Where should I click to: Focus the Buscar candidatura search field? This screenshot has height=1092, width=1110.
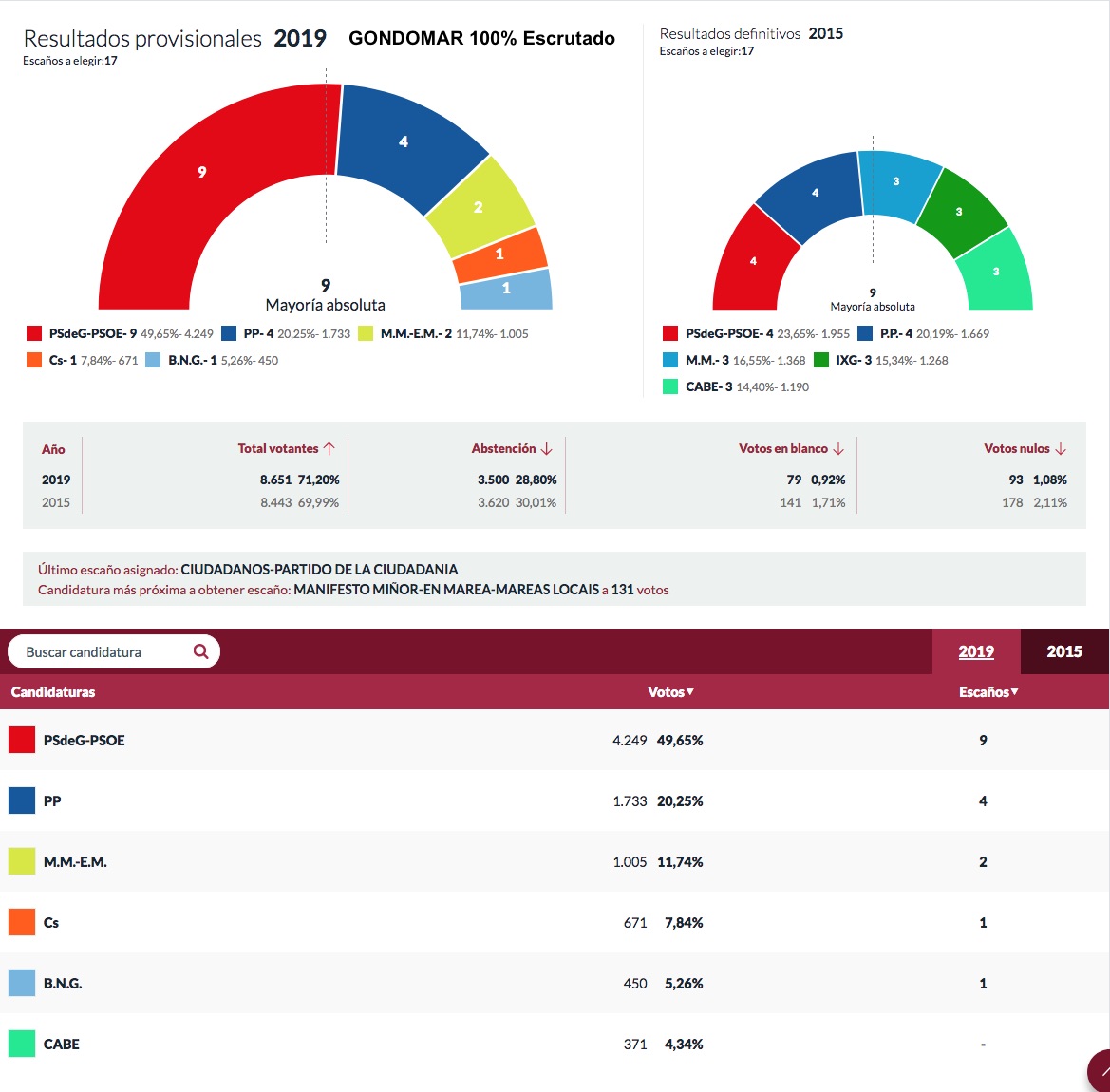(104, 651)
